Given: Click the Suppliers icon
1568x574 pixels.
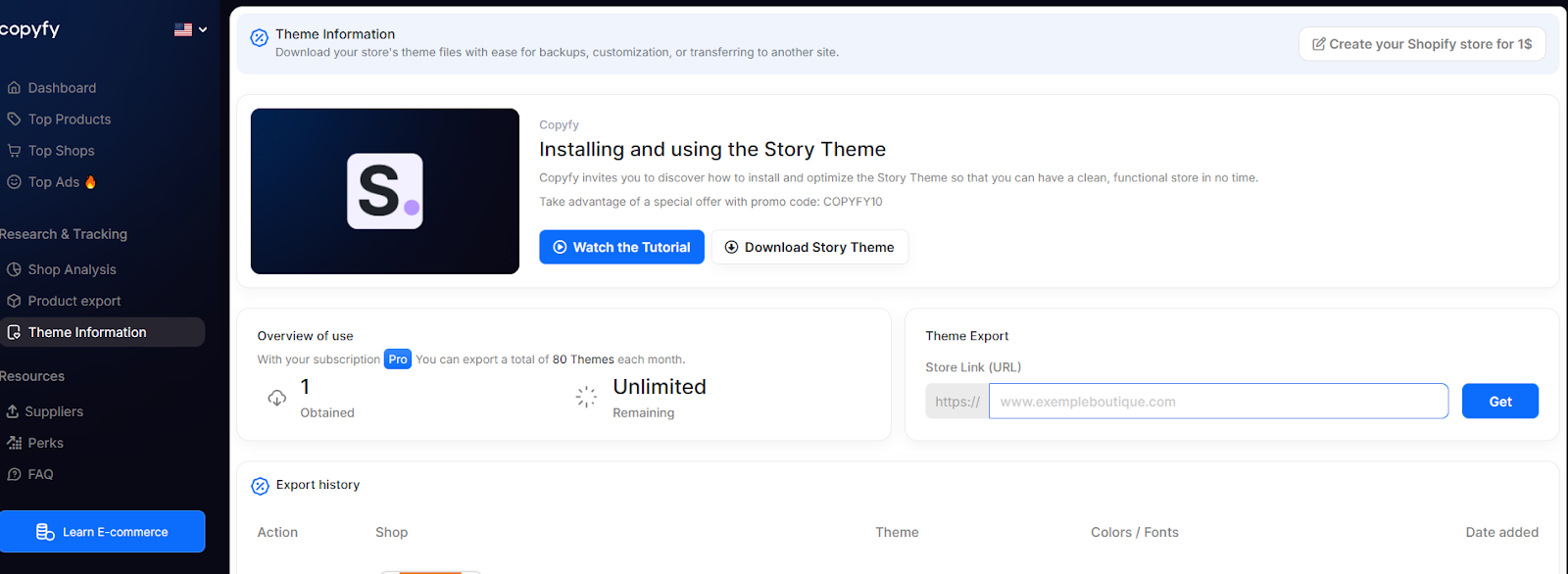Looking at the screenshot, I should [x=13, y=411].
